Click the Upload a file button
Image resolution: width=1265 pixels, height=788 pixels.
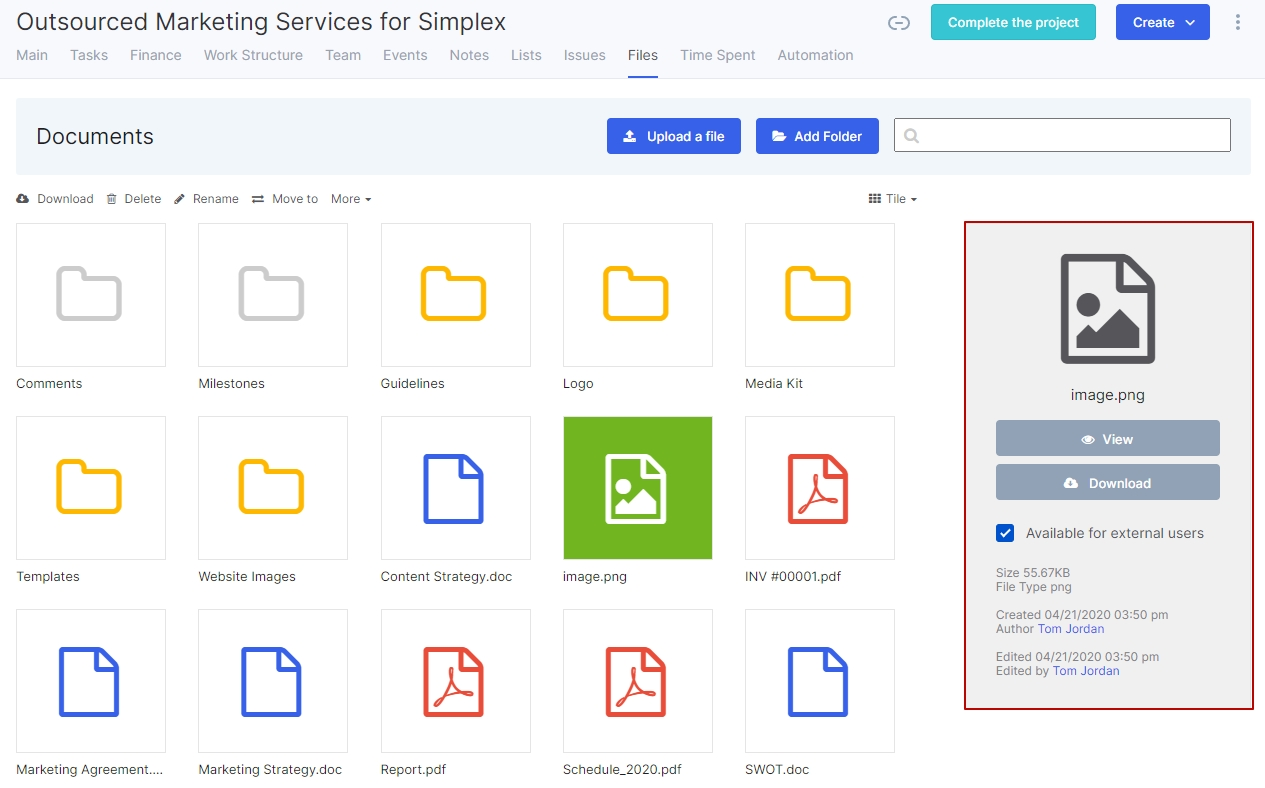[673, 136]
